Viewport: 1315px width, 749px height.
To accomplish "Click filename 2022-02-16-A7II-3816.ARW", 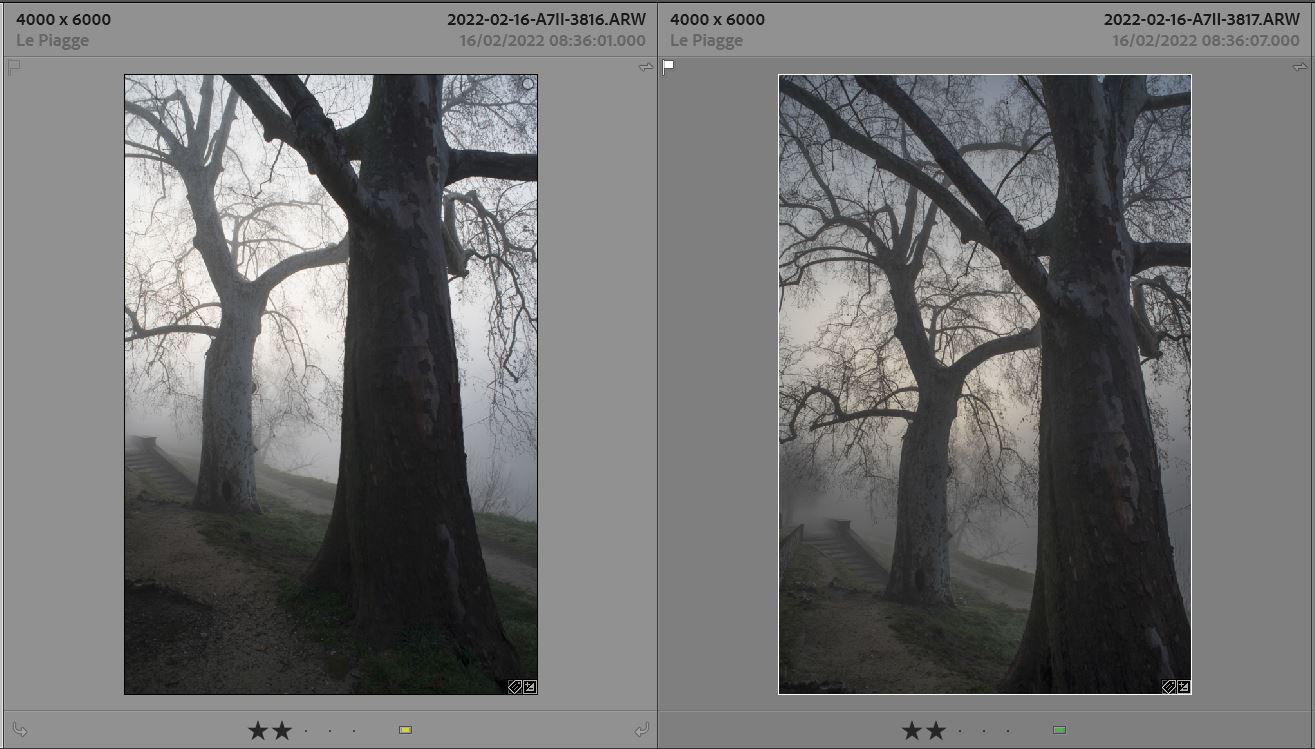I will [x=546, y=20].
